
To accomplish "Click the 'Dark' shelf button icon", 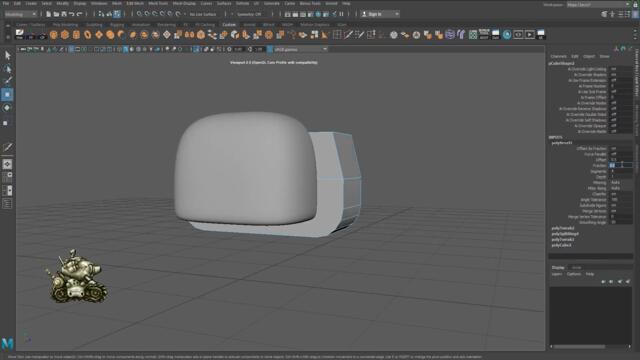I will pyautogui.click(x=495, y=35).
